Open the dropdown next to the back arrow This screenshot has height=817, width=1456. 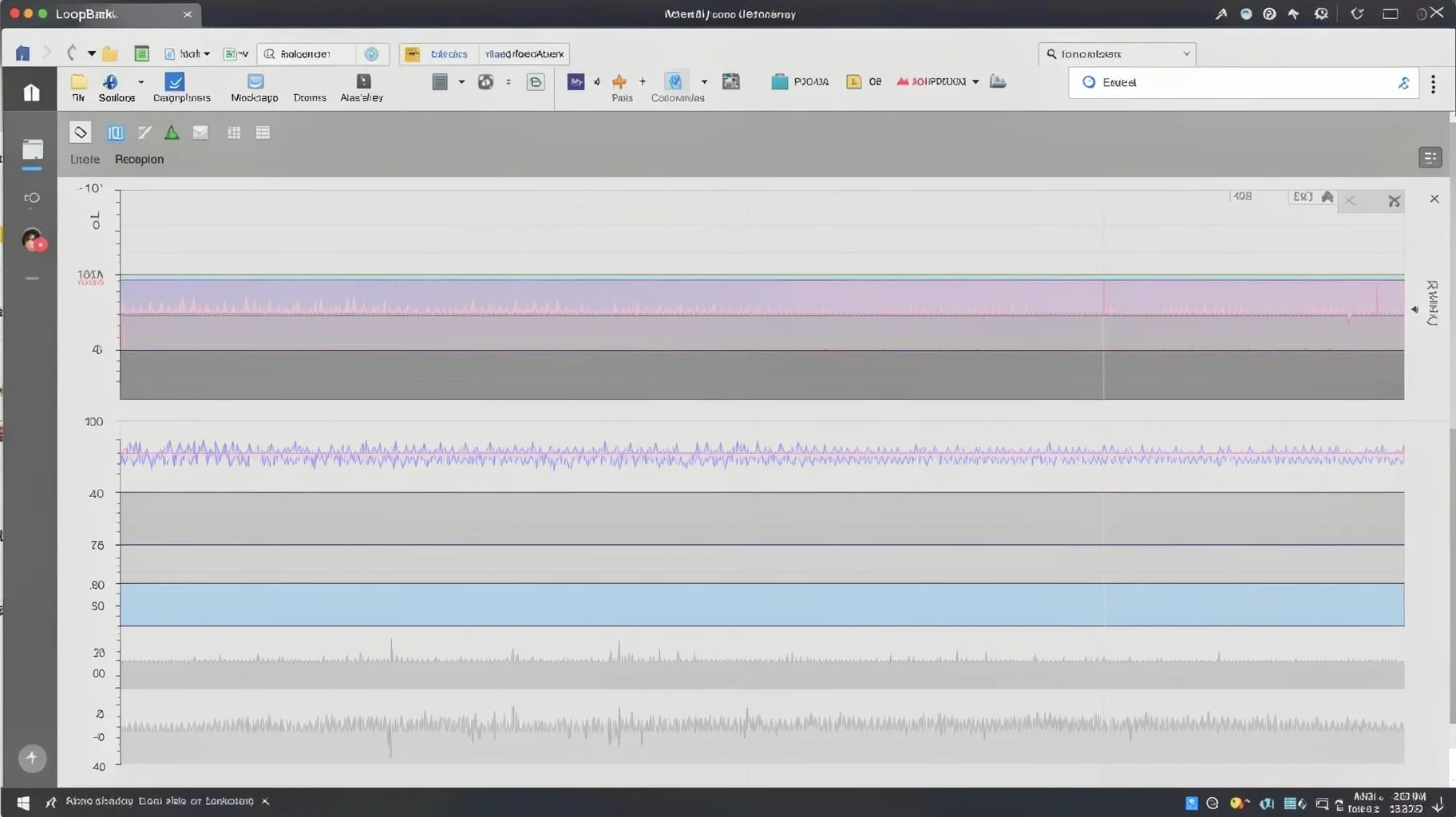(92, 53)
